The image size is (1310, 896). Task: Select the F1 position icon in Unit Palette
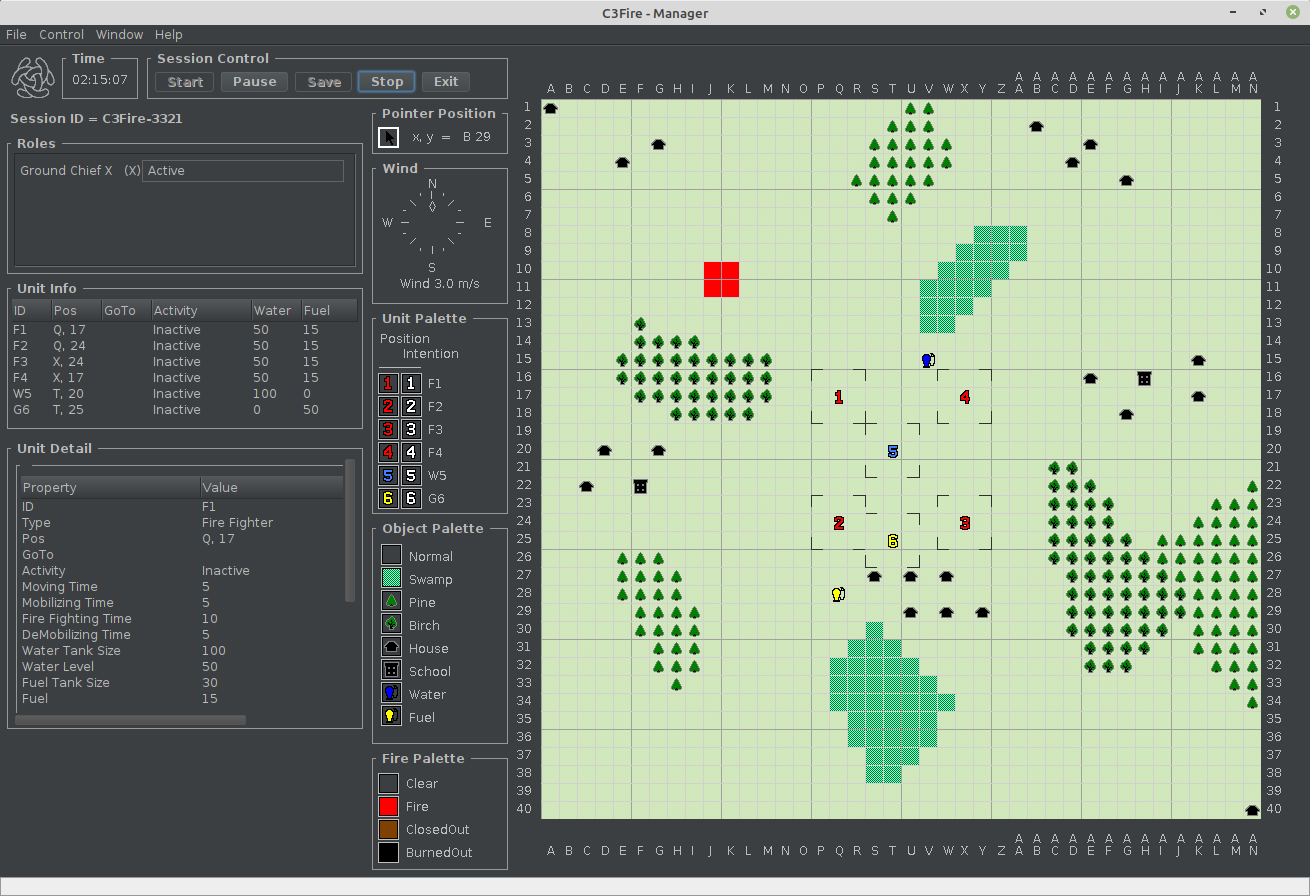click(x=388, y=383)
